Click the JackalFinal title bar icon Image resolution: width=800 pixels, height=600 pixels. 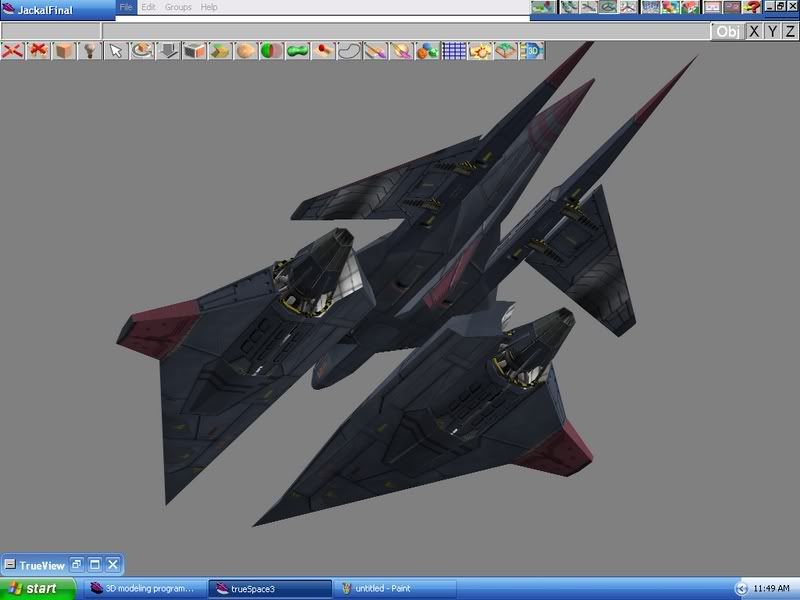coord(8,9)
